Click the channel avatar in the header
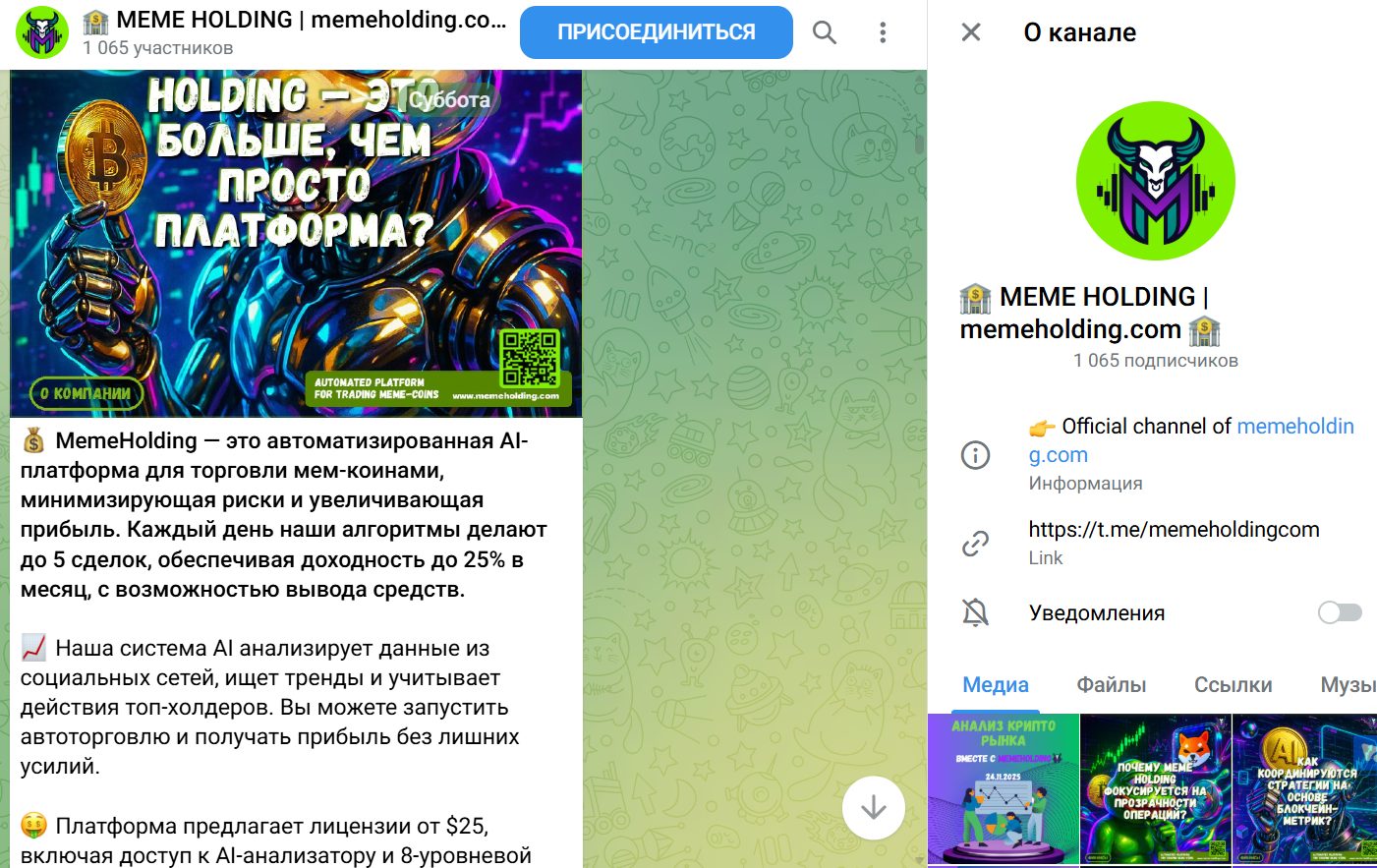Image resolution: width=1377 pixels, height=868 pixels. 42,32
